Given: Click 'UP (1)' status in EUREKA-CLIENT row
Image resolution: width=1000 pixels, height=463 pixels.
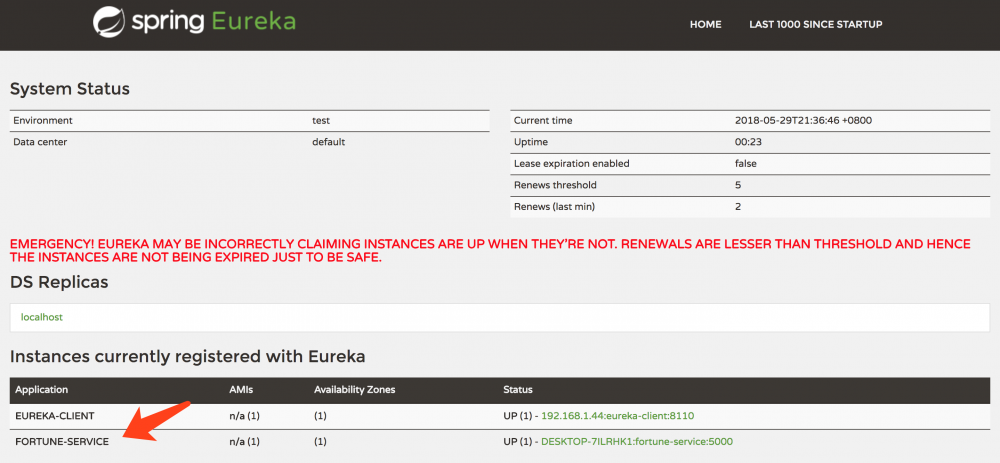Looking at the screenshot, I should tap(517, 416).
